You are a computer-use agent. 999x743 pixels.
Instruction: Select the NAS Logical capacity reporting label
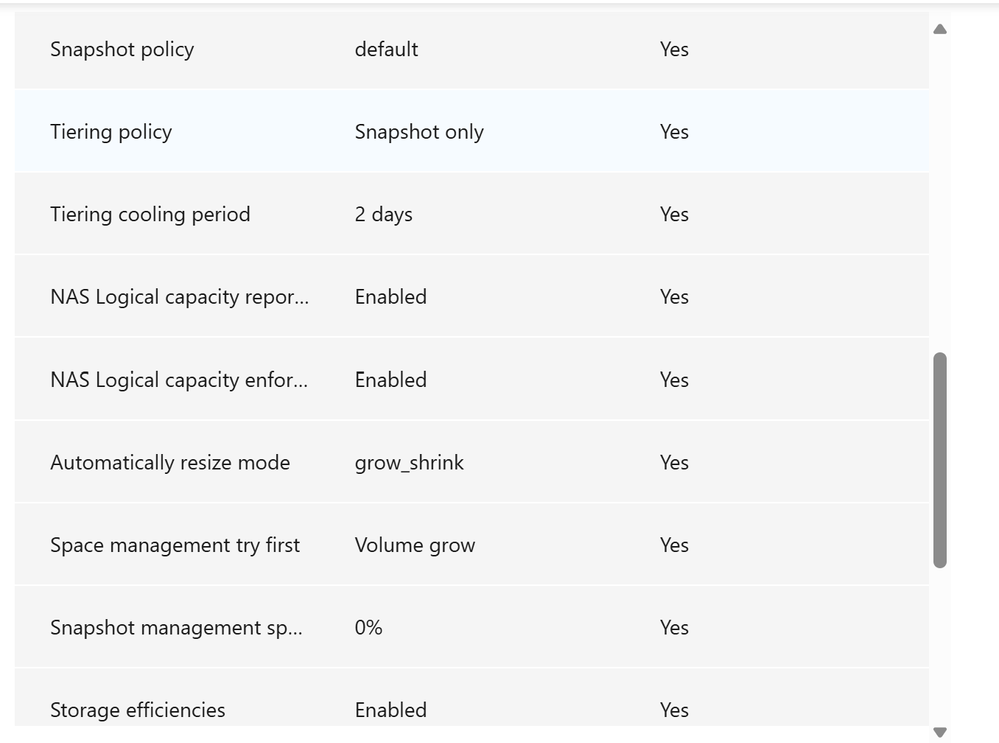click(x=180, y=297)
